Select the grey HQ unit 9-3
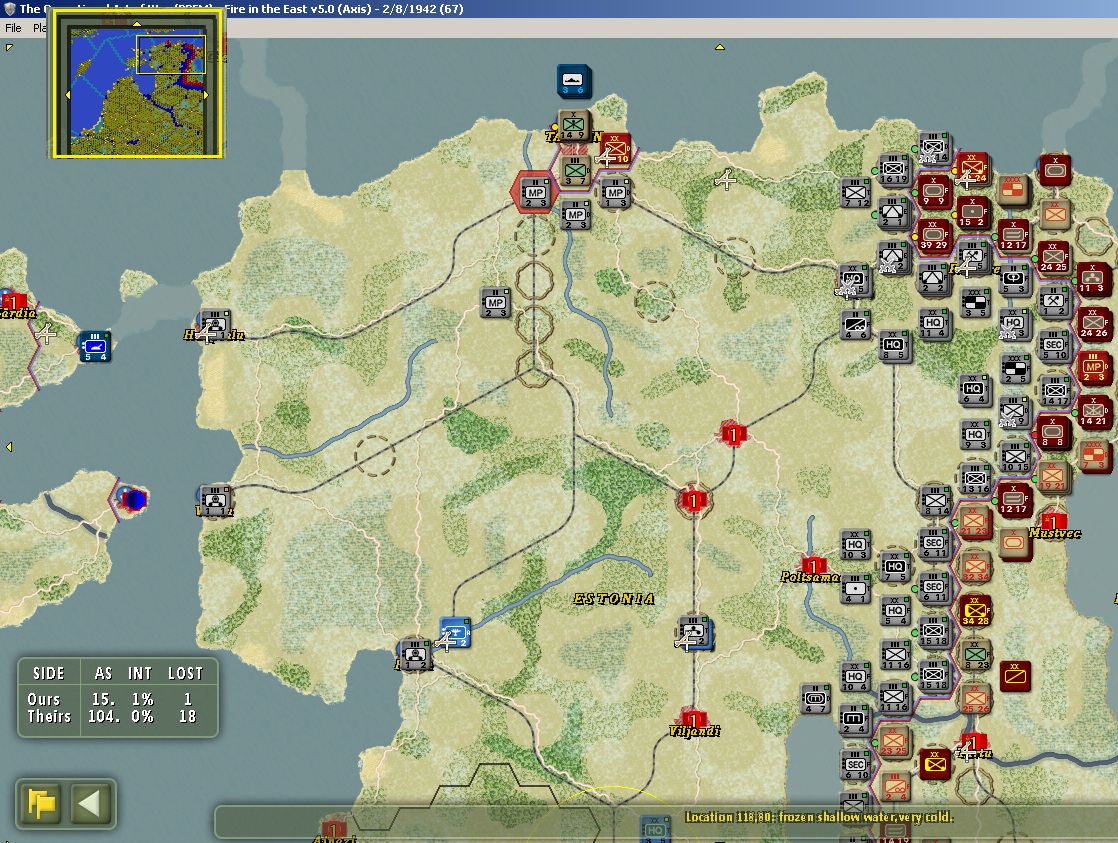Screen dimensions: 1118x843 [975, 436]
